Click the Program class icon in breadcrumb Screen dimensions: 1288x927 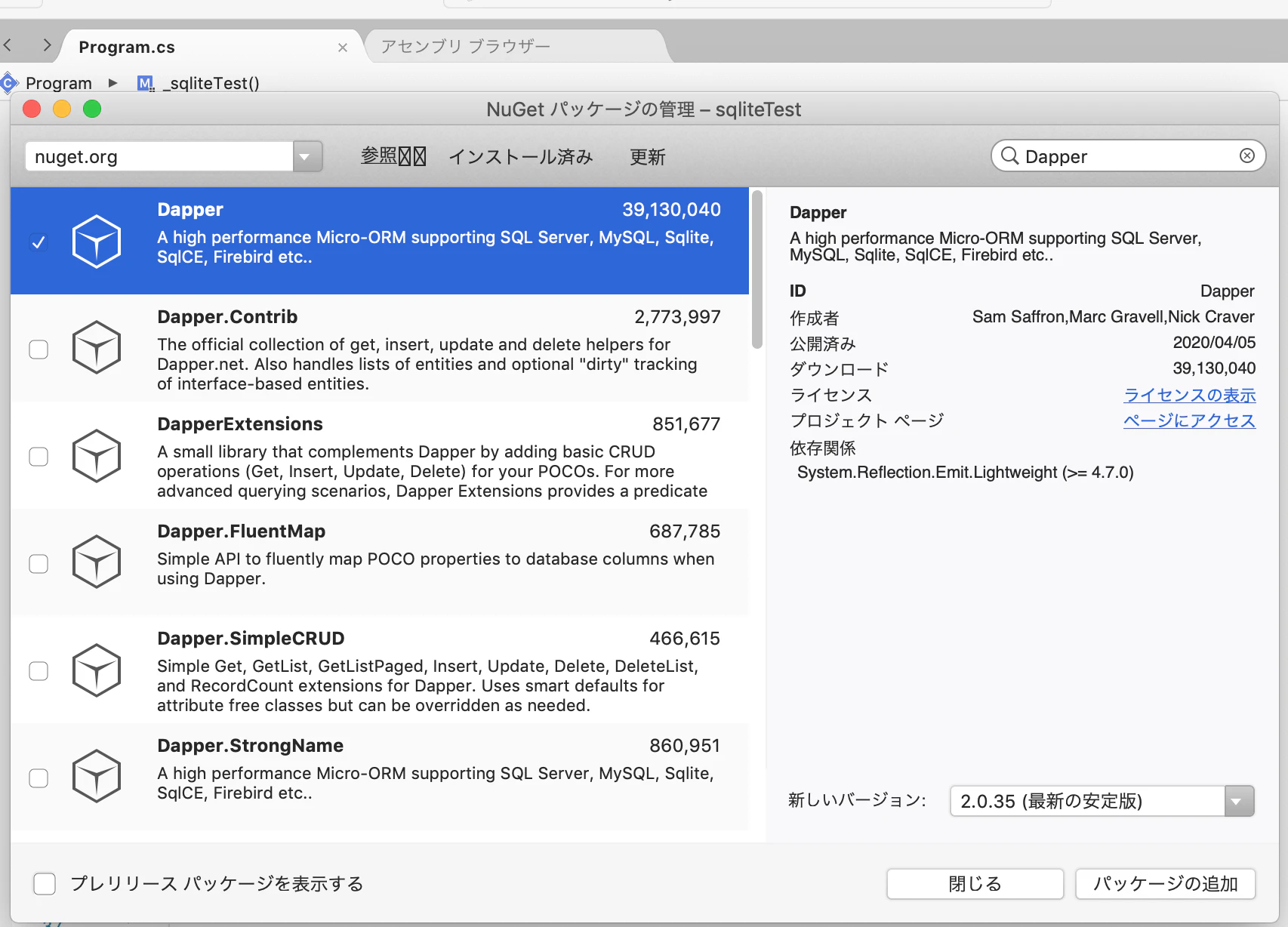point(8,82)
